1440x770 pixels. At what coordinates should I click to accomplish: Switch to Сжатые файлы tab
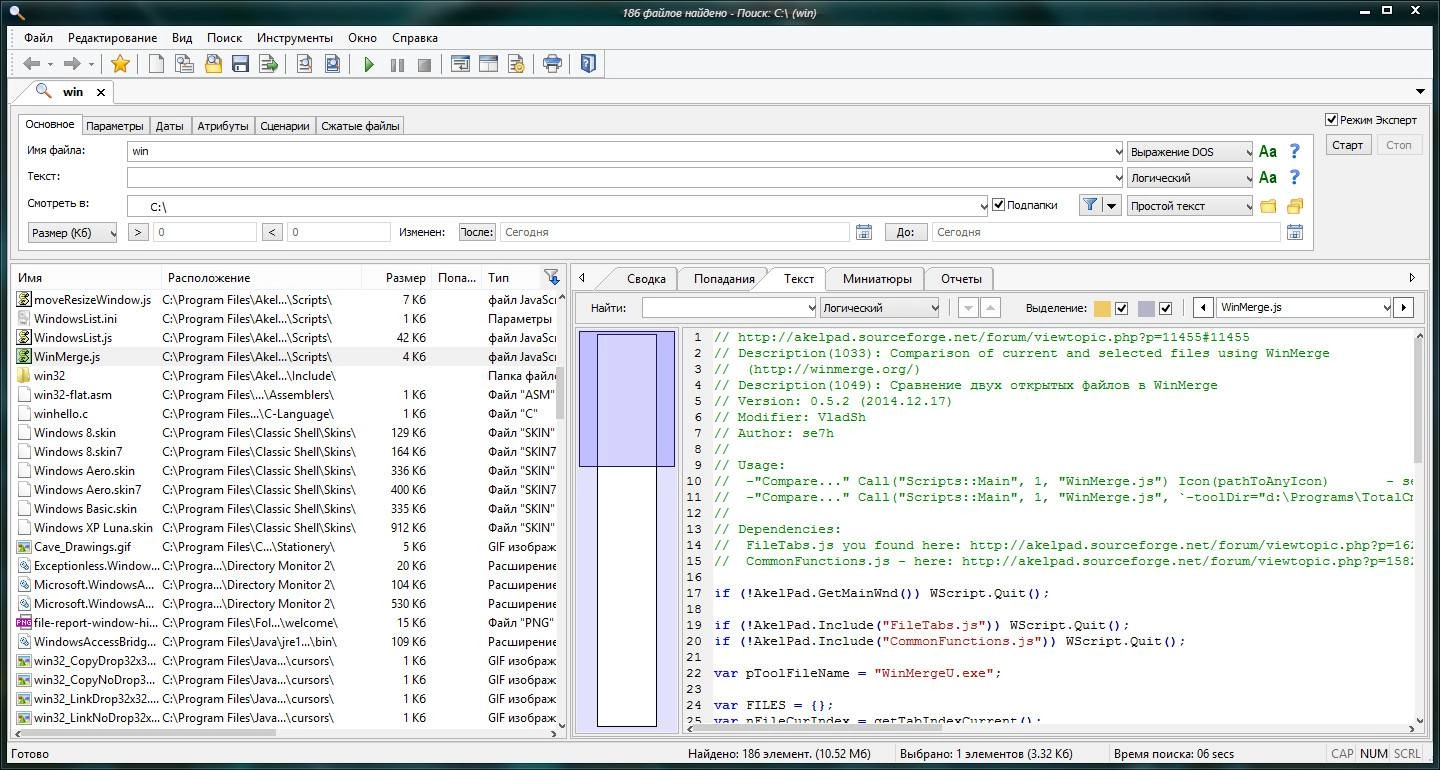(x=360, y=126)
